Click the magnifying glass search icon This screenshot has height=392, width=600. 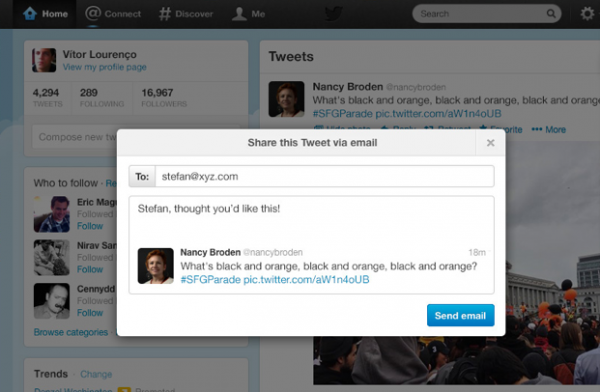[551, 14]
